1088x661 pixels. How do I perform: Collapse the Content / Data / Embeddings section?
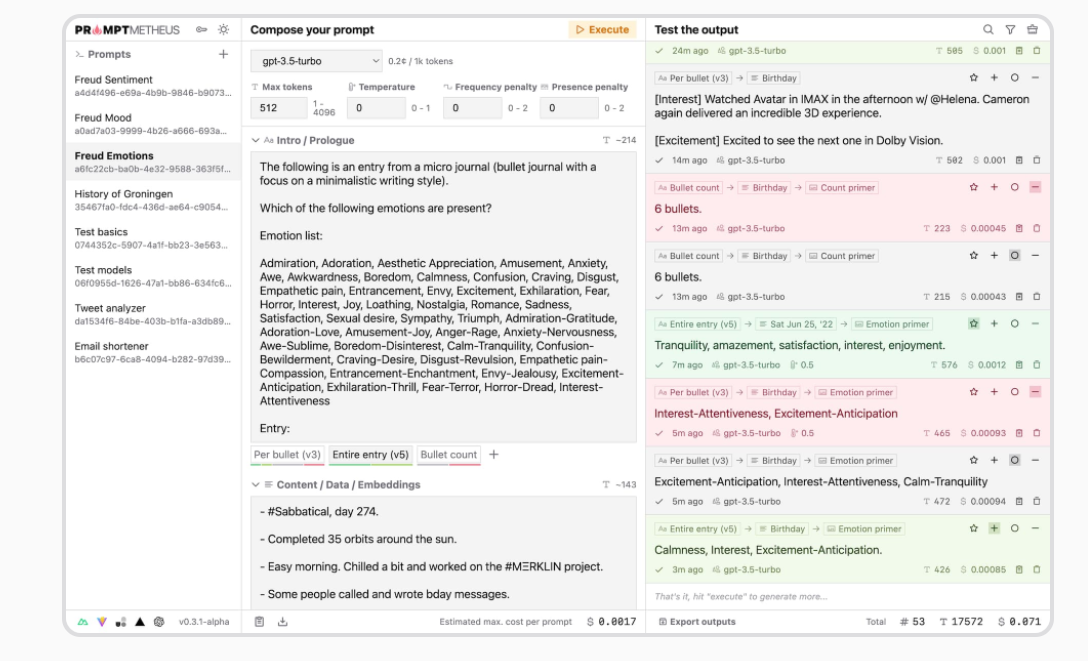coord(255,485)
